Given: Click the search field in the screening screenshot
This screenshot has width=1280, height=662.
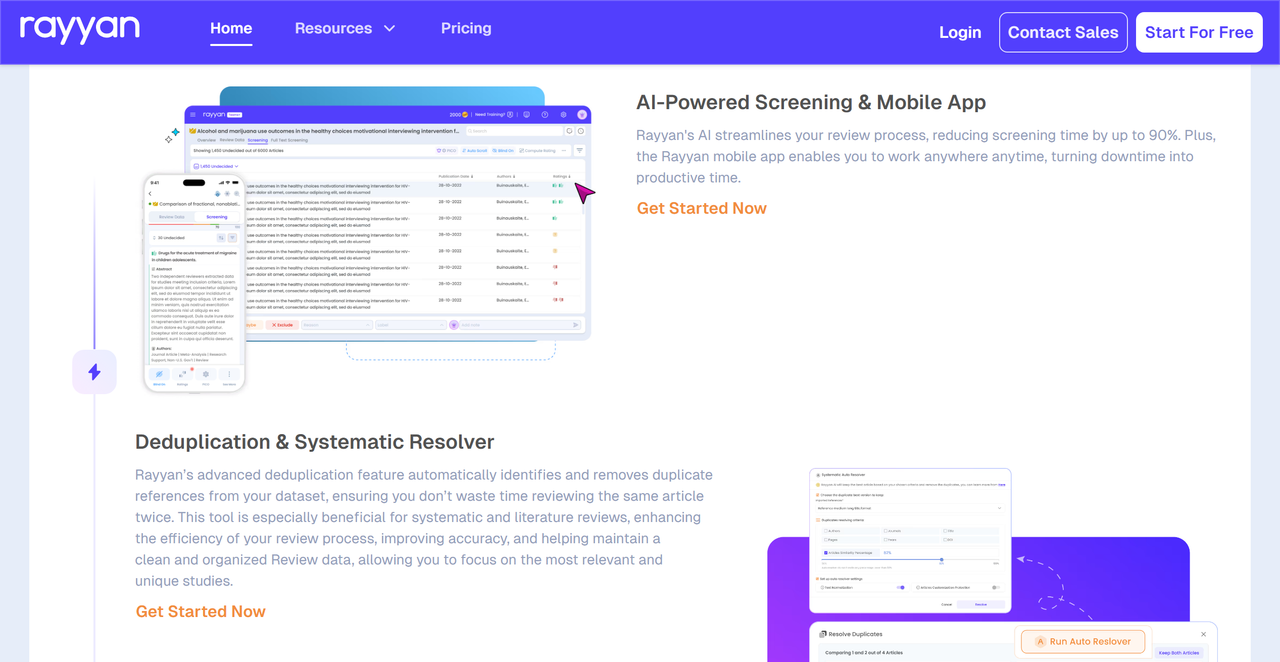Looking at the screenshot, I should point(514,131).
